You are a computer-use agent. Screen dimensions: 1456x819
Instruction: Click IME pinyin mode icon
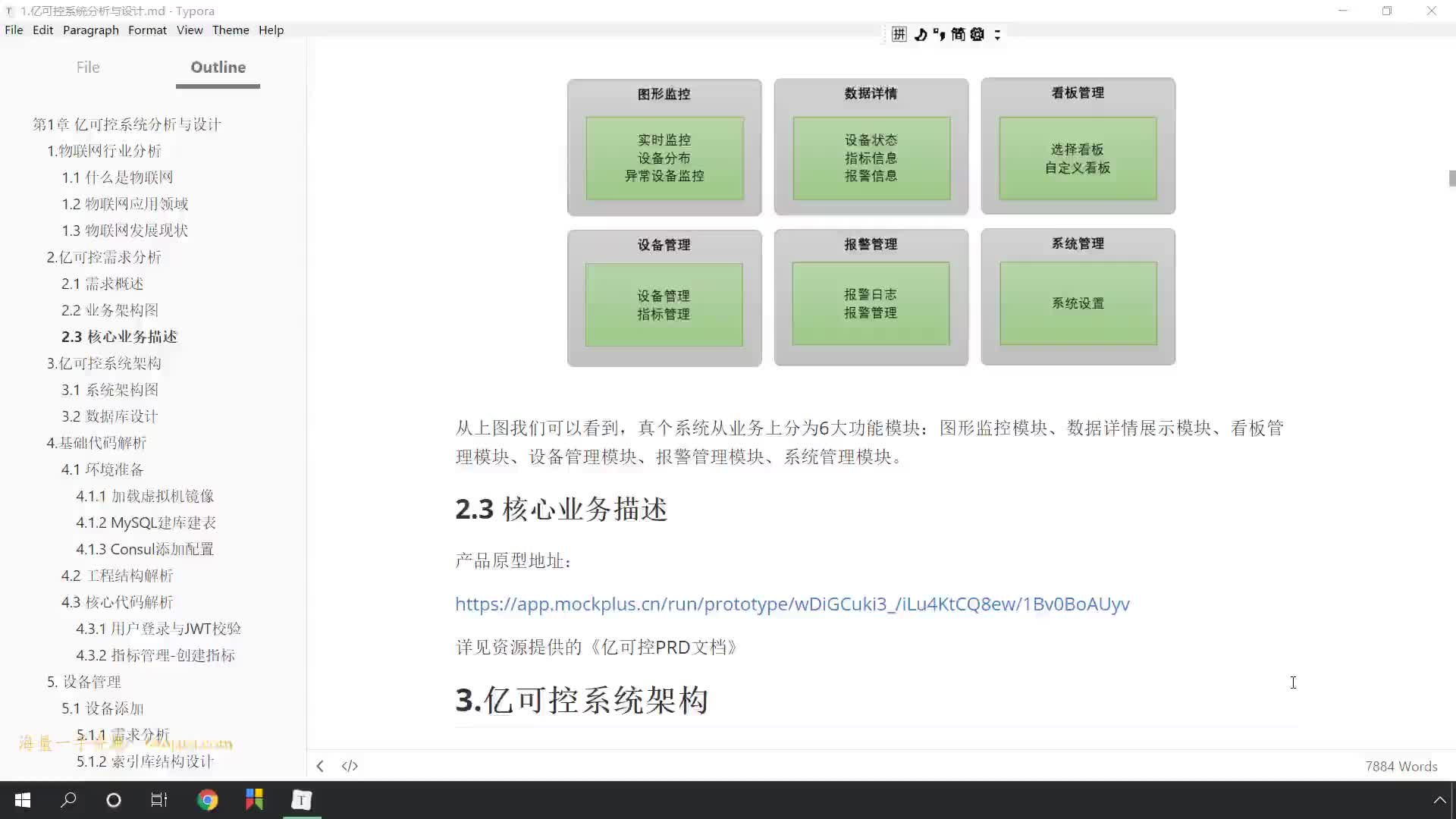tap(899, 34)
